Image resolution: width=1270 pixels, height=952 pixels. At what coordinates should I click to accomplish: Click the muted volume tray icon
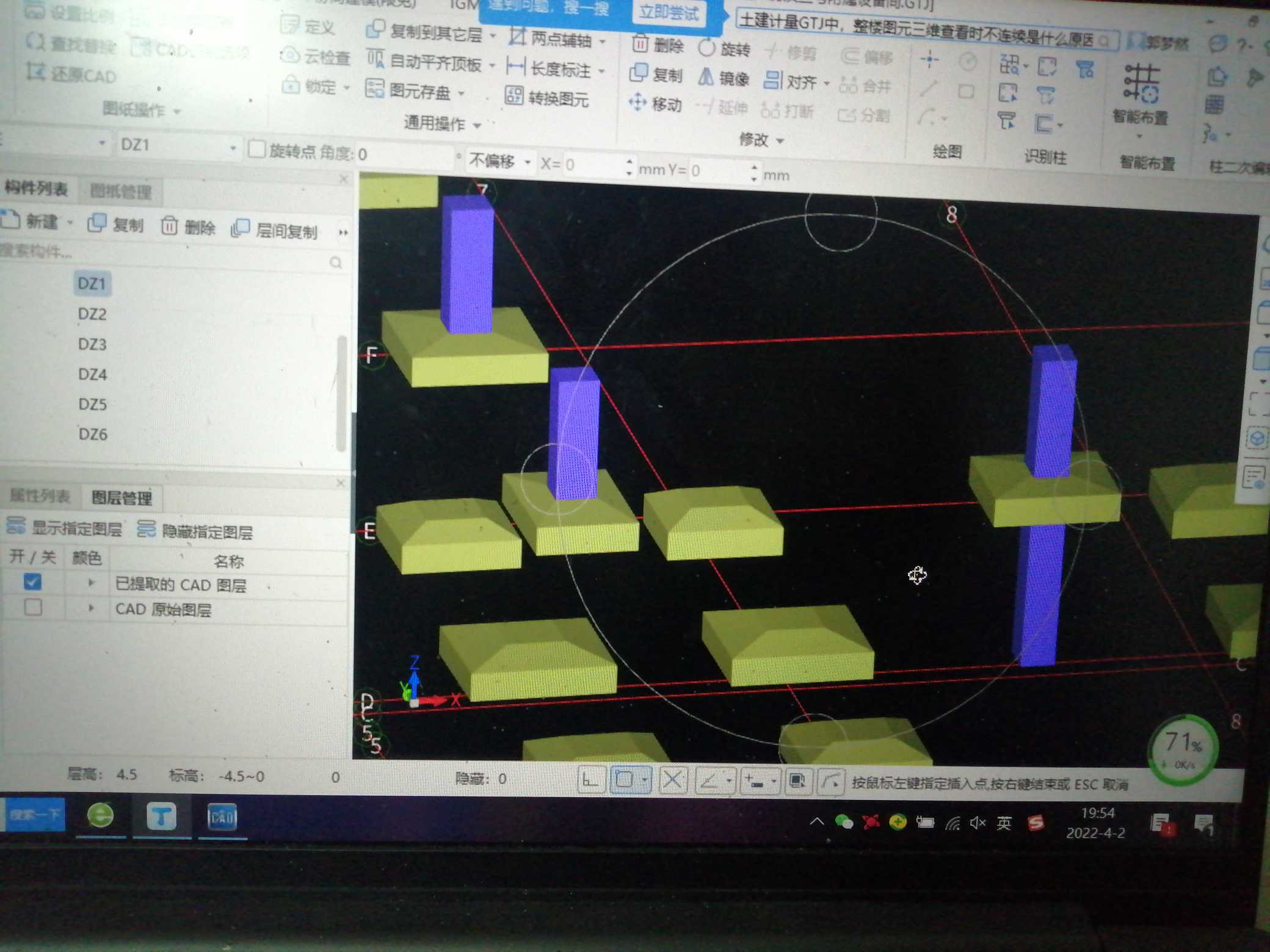(978, 823)
